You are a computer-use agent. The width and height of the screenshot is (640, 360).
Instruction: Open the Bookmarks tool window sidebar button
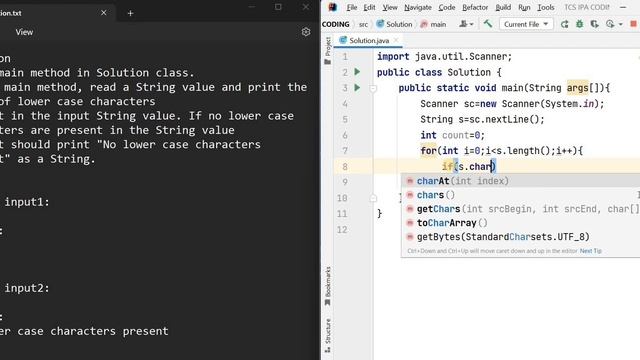[x=327, y=286]
